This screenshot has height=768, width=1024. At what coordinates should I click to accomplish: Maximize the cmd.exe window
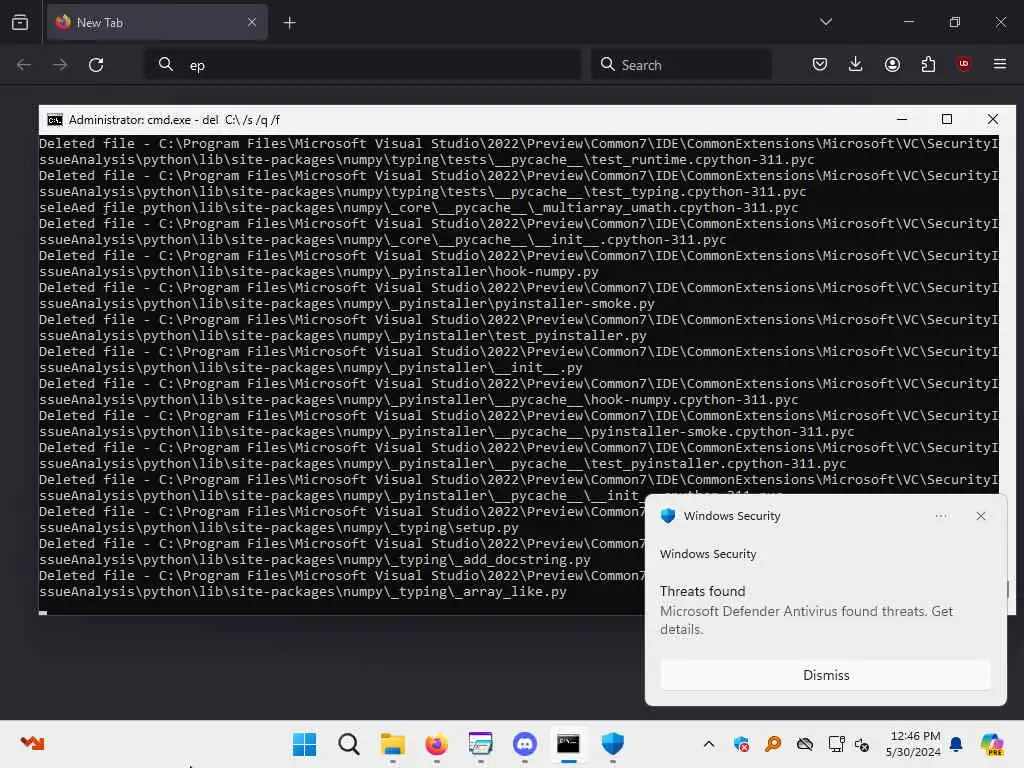point(947,119)
